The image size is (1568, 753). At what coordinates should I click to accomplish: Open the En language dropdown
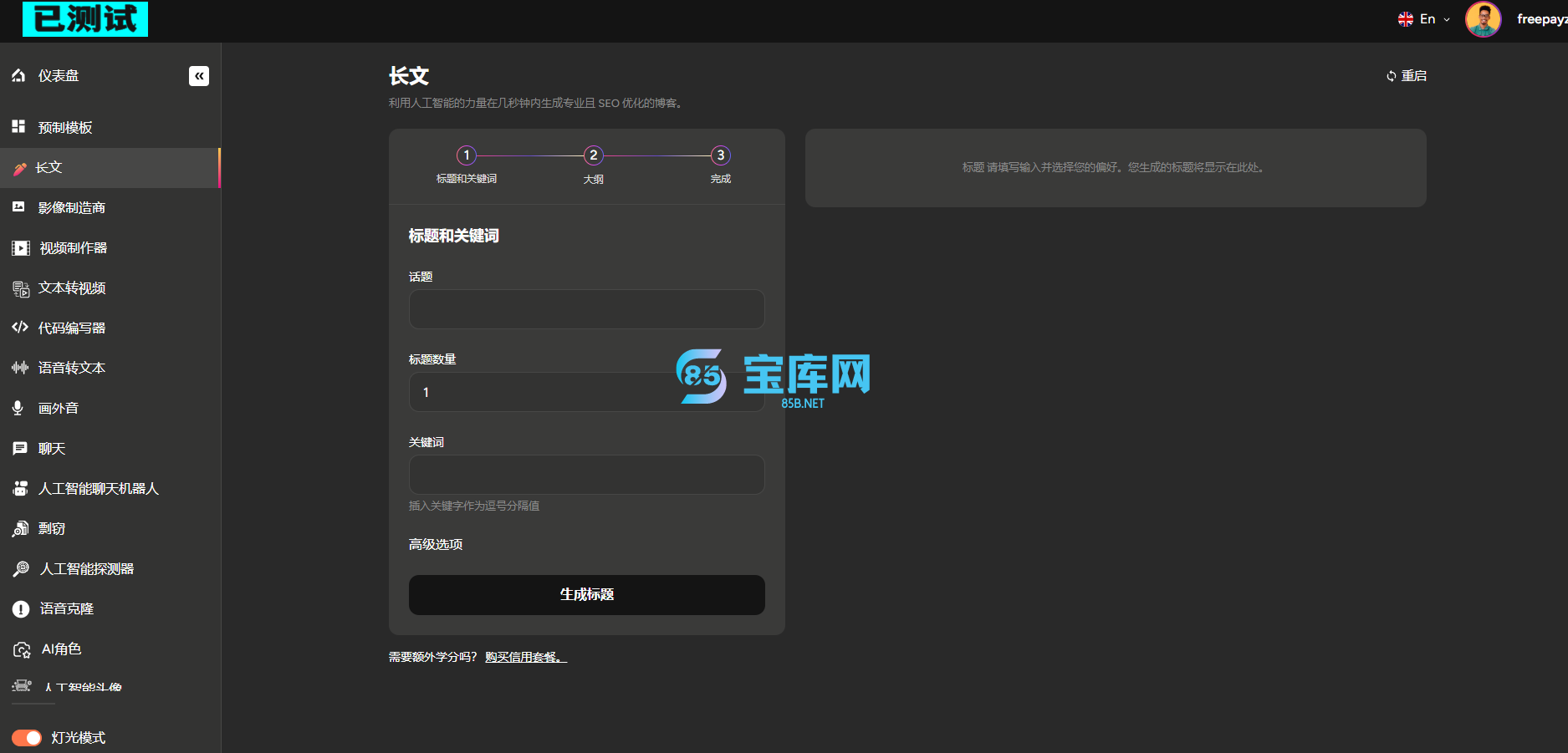1423,19
